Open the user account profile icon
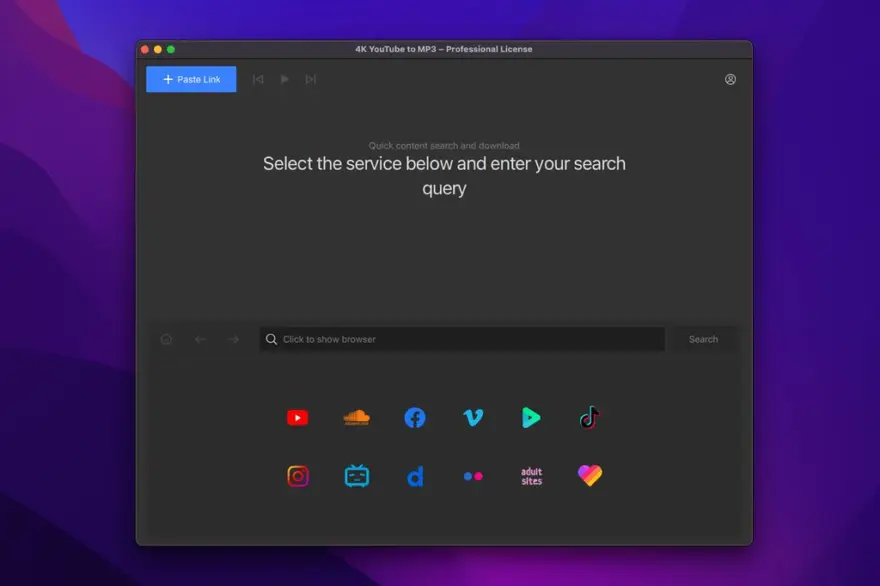 tap(730, 79)
